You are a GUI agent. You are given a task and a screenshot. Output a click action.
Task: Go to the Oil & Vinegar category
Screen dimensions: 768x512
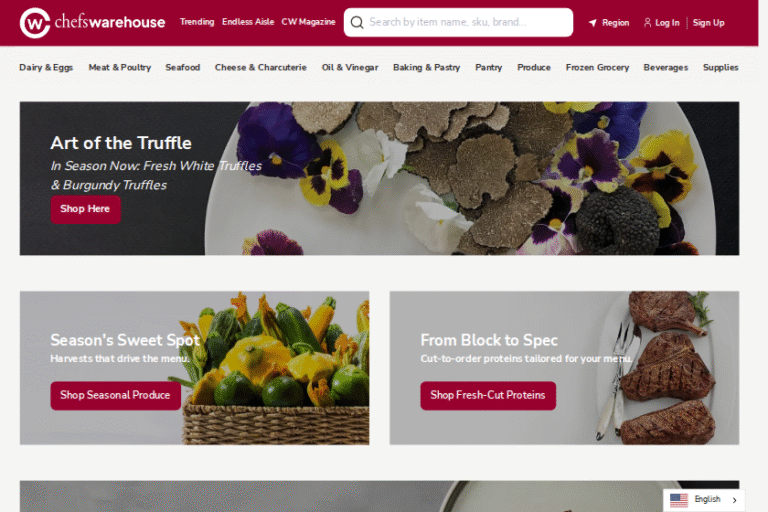[x=350, y=68]
